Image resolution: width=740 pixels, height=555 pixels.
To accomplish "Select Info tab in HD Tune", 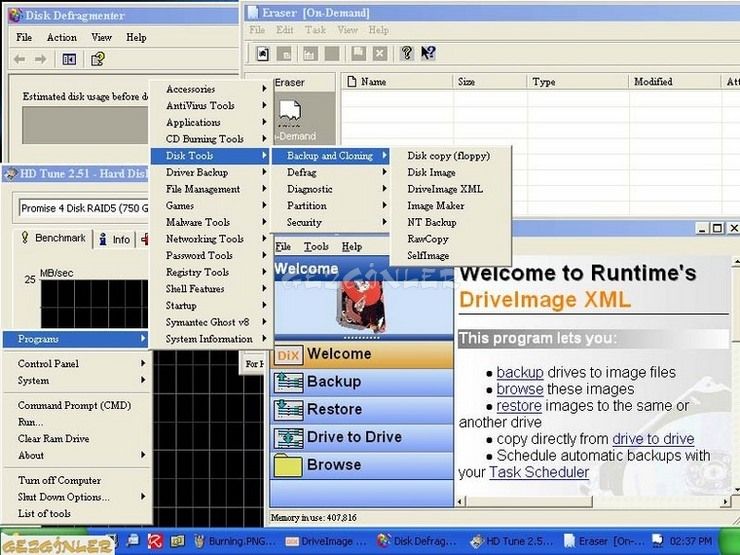I will coord(115,239).
